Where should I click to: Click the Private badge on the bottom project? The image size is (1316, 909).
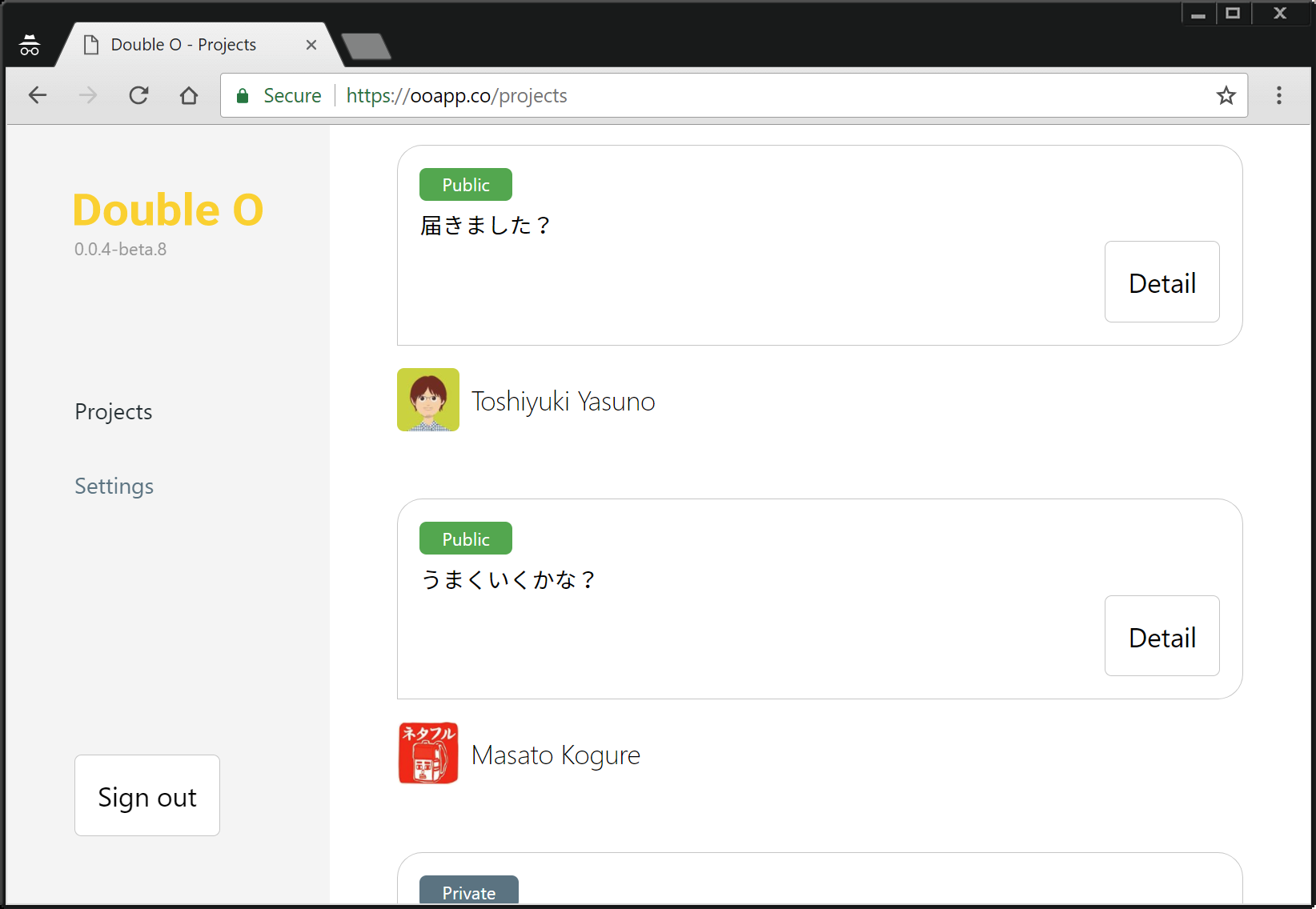(x=469, y=891)
